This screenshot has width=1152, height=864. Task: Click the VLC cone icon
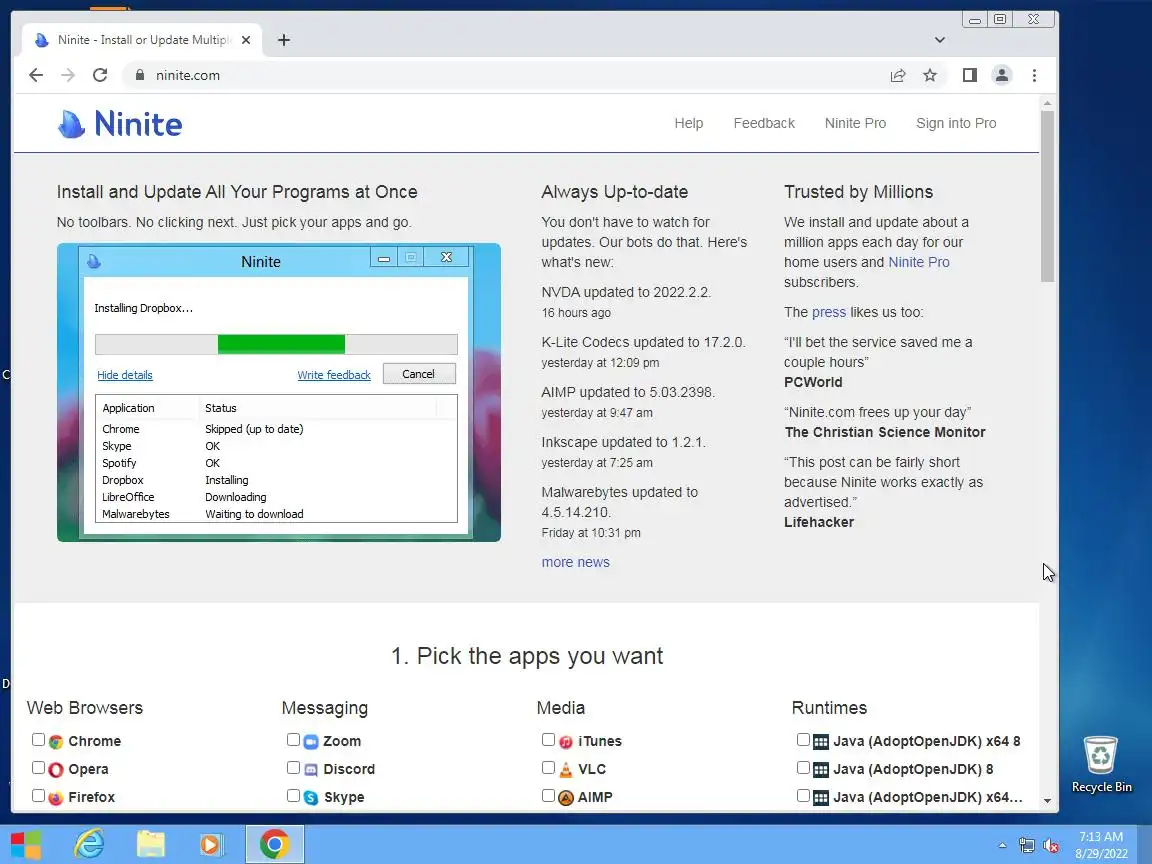[566, 770]
